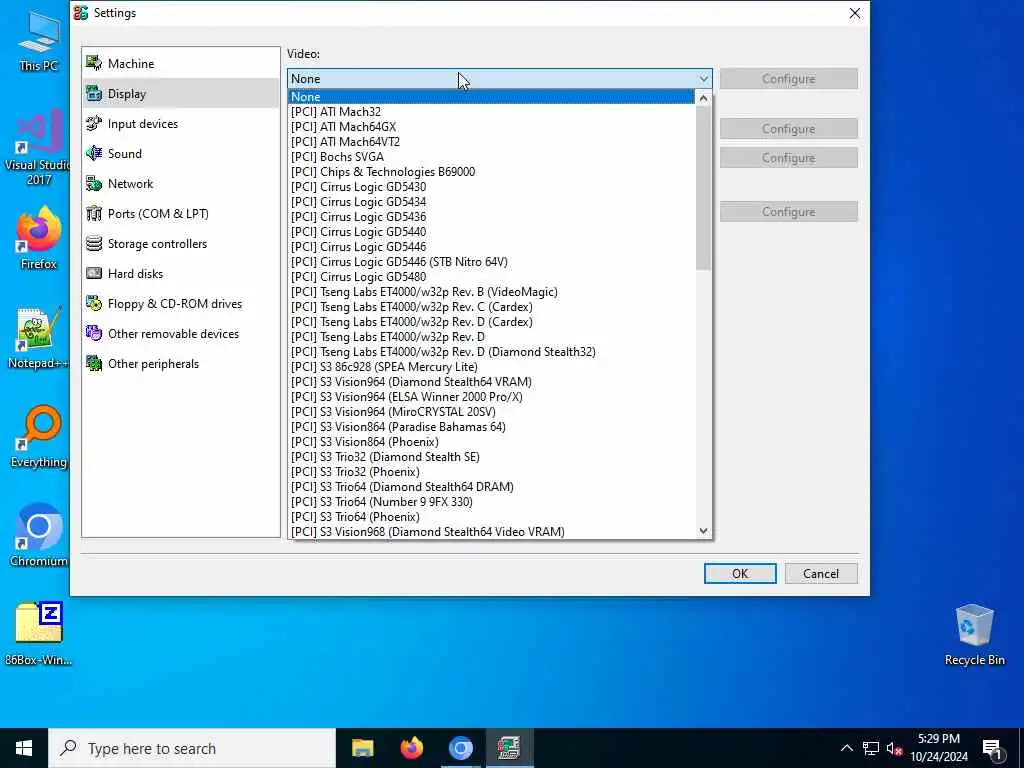Open Hard disks settings page

point(181,274)
